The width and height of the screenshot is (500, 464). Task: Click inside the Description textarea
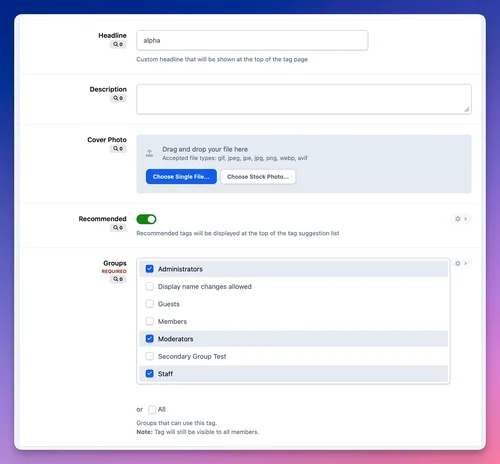tap(304, 99)
